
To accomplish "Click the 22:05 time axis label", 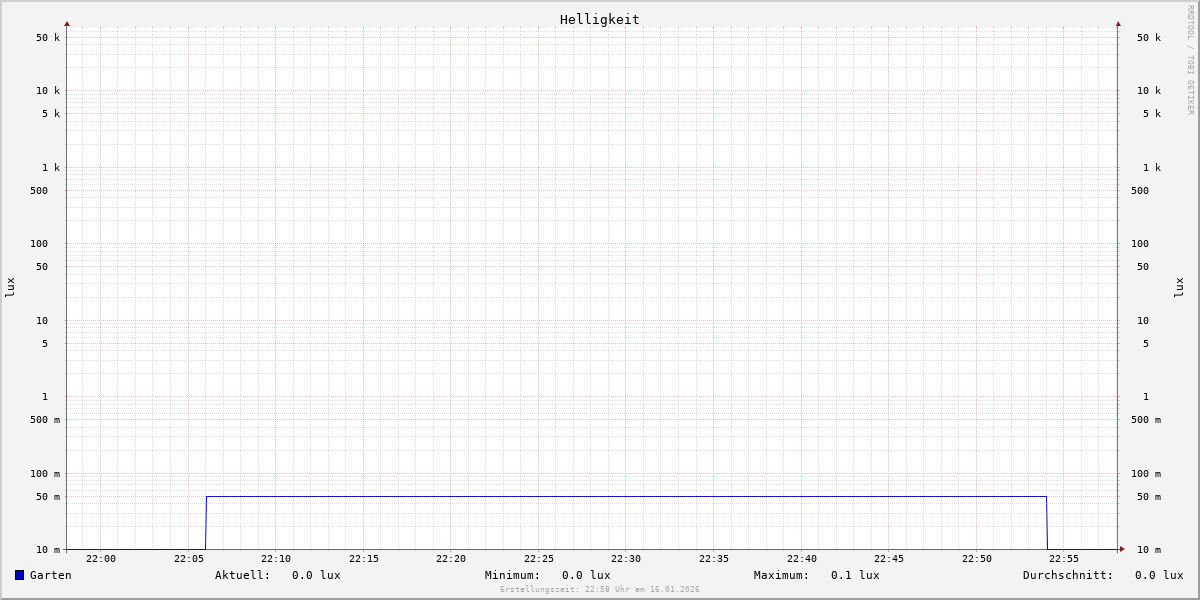I will click(x=189, y=559).
